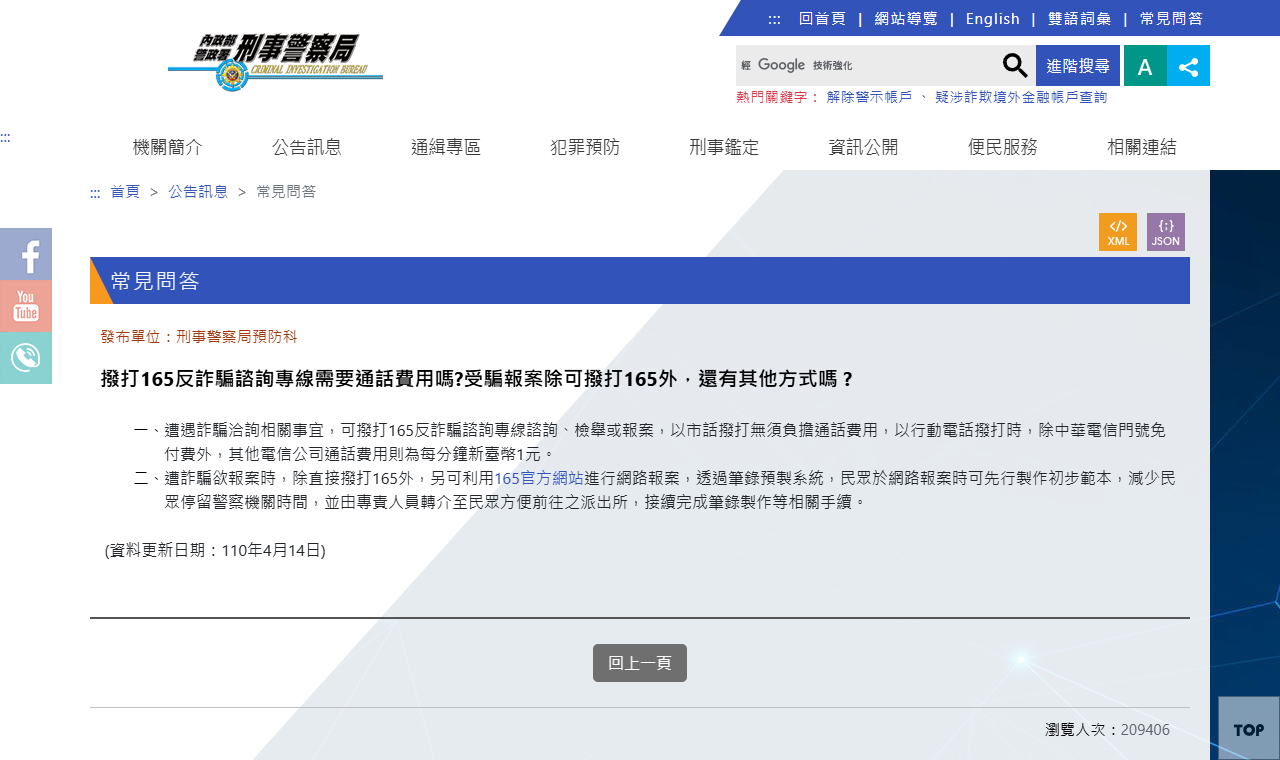Click the top bar ::: accesskey marker
1280x760 pixels.
774,19
